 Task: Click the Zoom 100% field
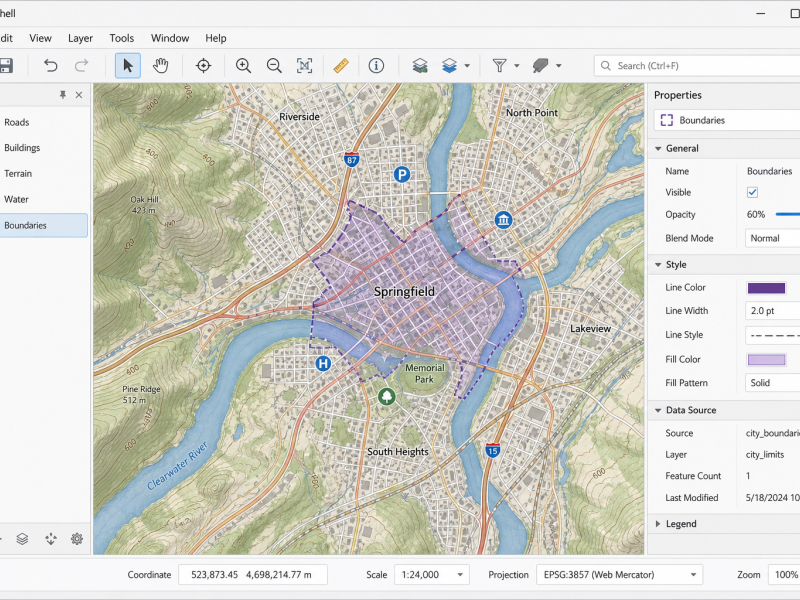(784, 574)
